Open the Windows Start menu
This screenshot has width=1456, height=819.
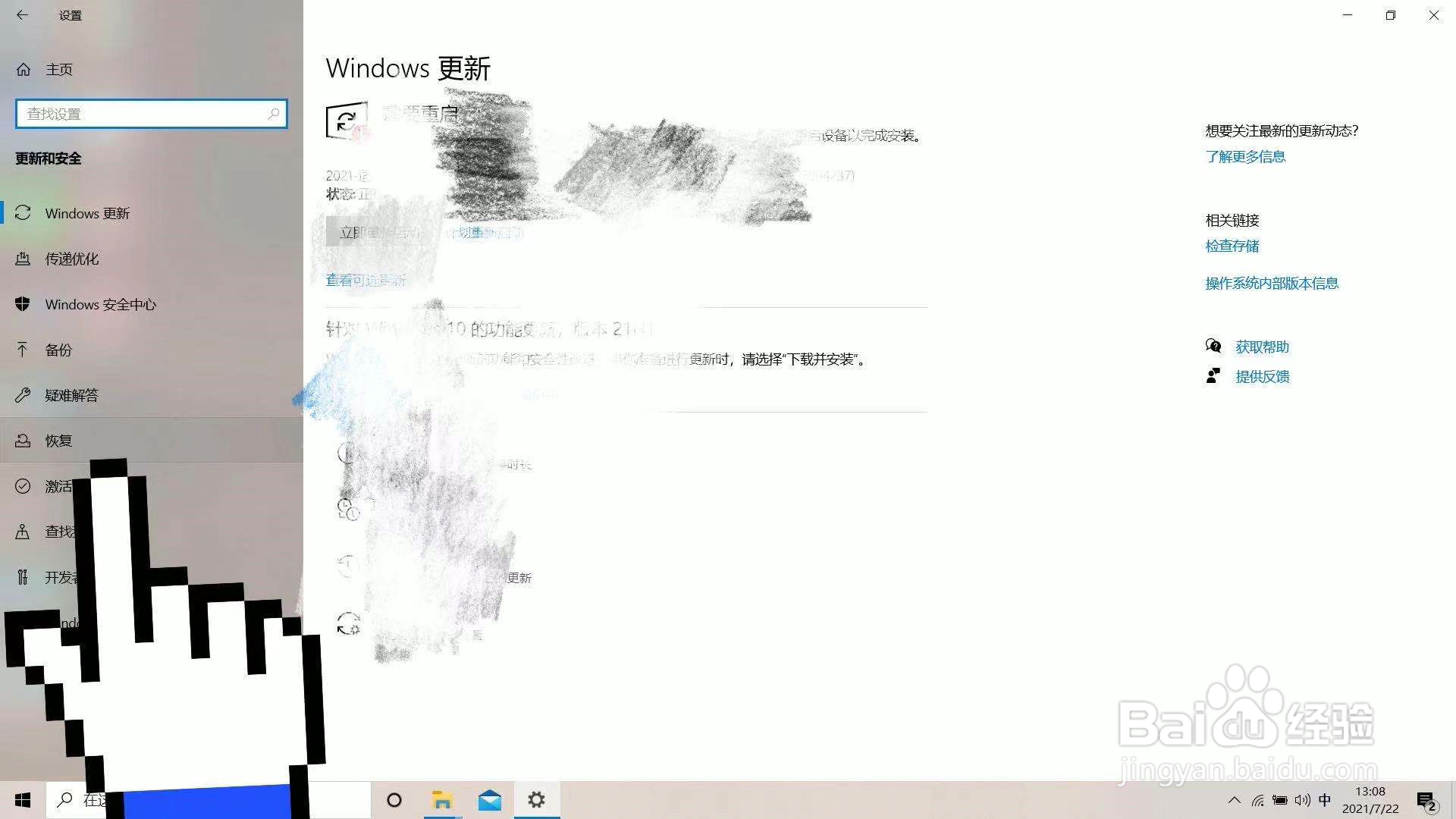tap(23, 800)
